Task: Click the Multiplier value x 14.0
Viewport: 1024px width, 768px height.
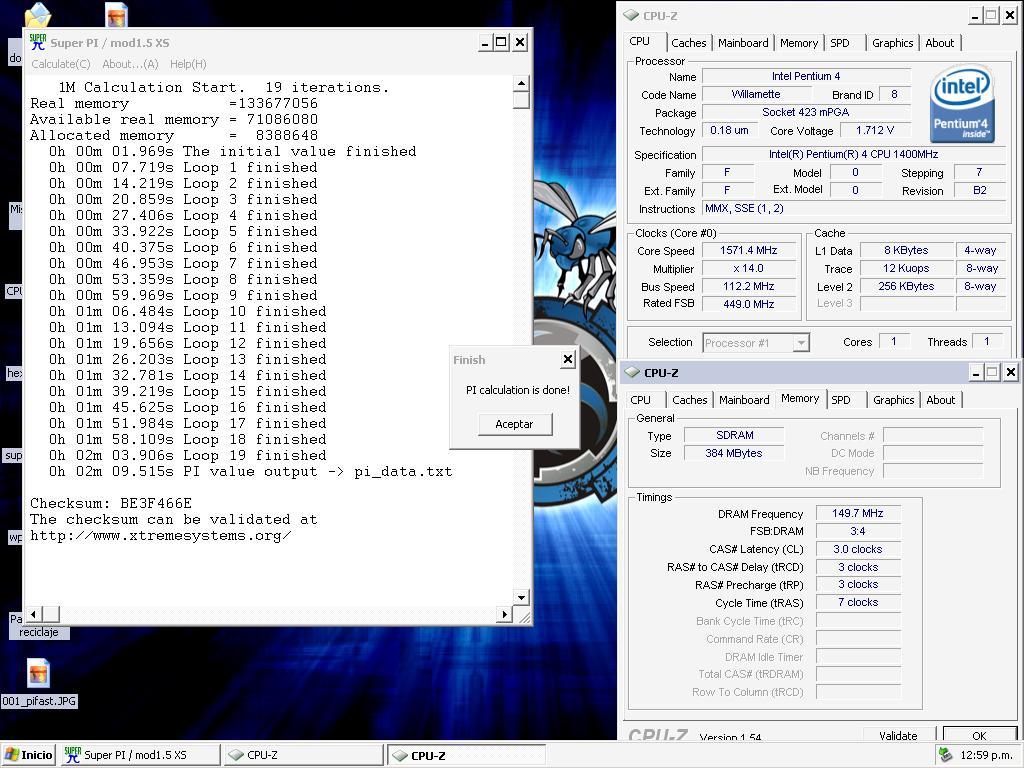Action: (x=748, y=268)
